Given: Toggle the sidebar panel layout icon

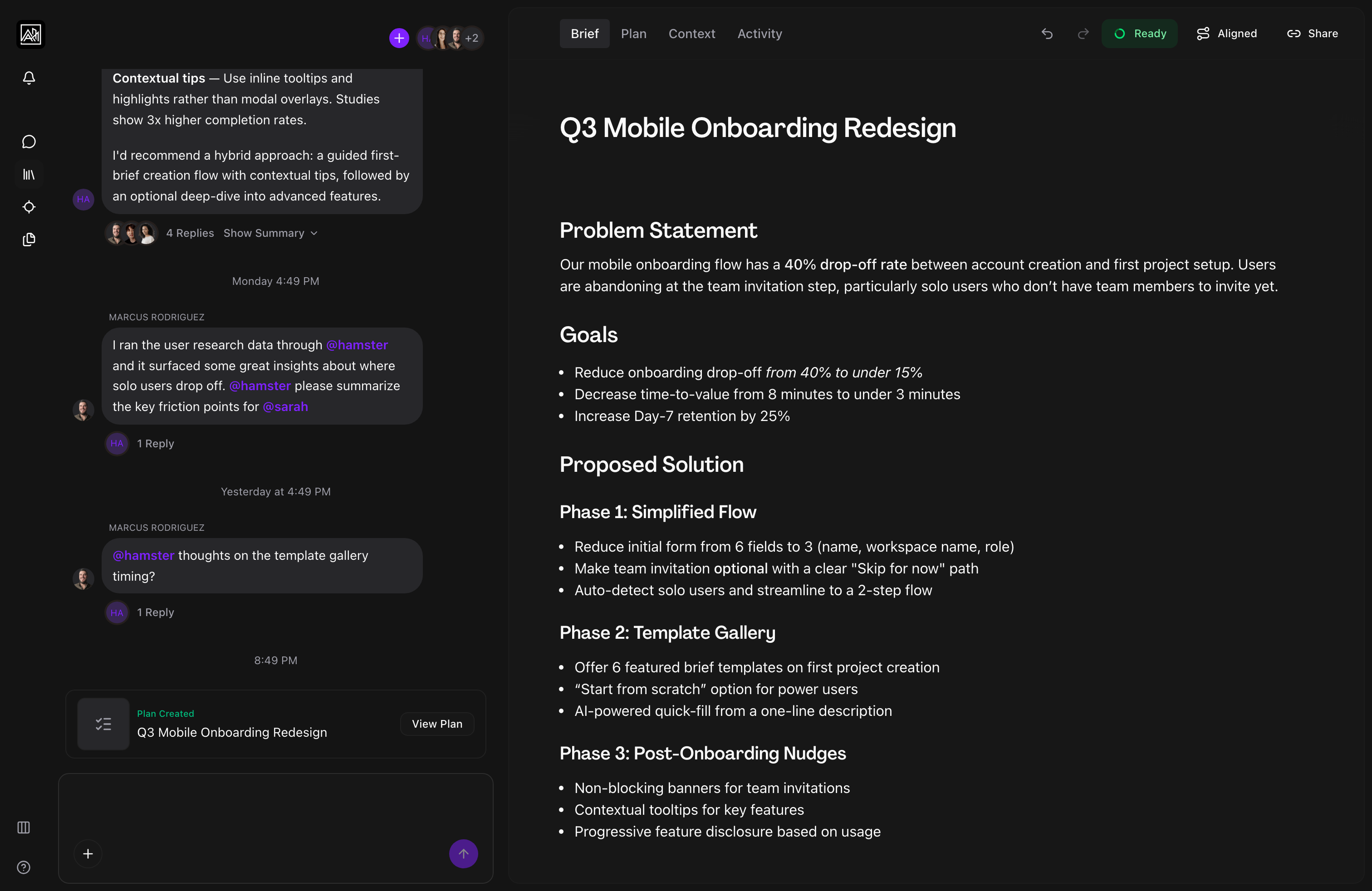Looking at the screenshot, I should [24, 827].
